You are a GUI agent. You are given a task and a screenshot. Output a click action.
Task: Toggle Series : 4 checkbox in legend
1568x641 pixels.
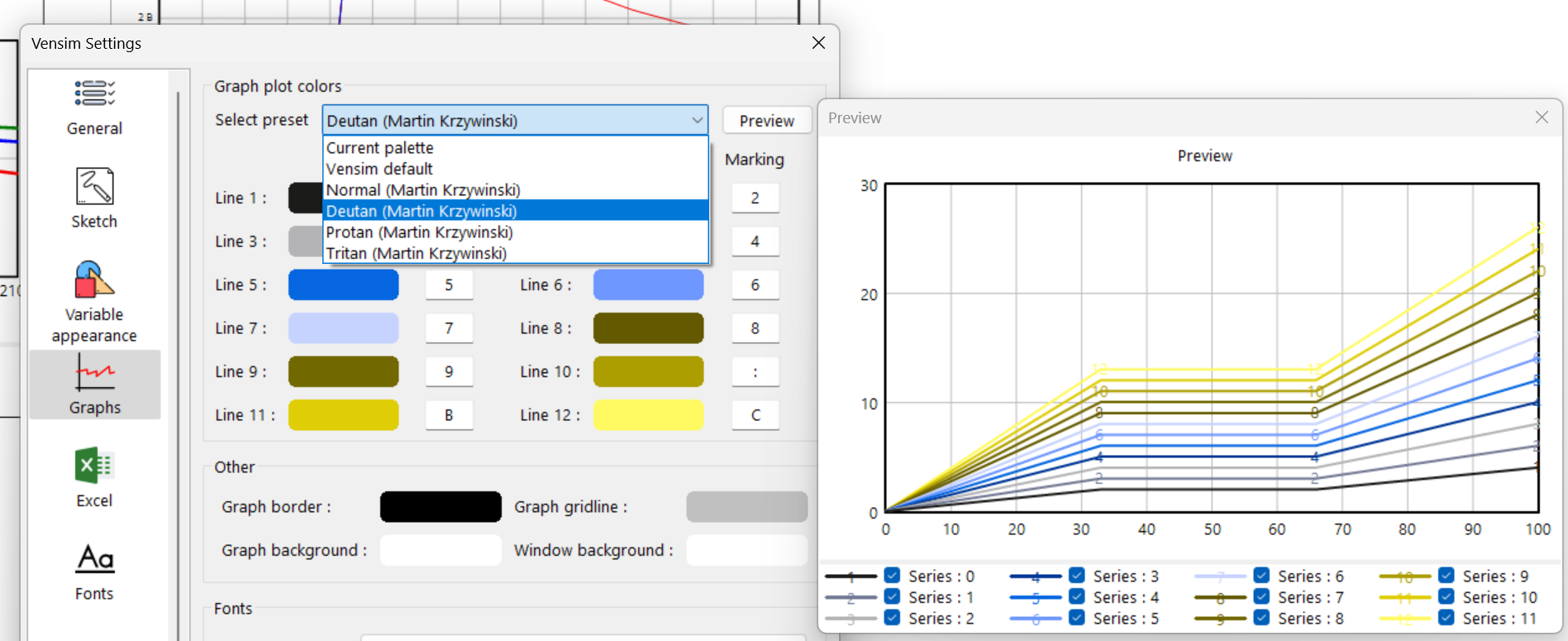point(1077,596)
